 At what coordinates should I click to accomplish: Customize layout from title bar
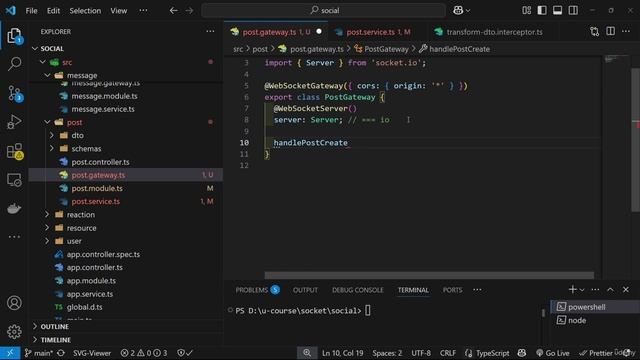coord(527,11)
